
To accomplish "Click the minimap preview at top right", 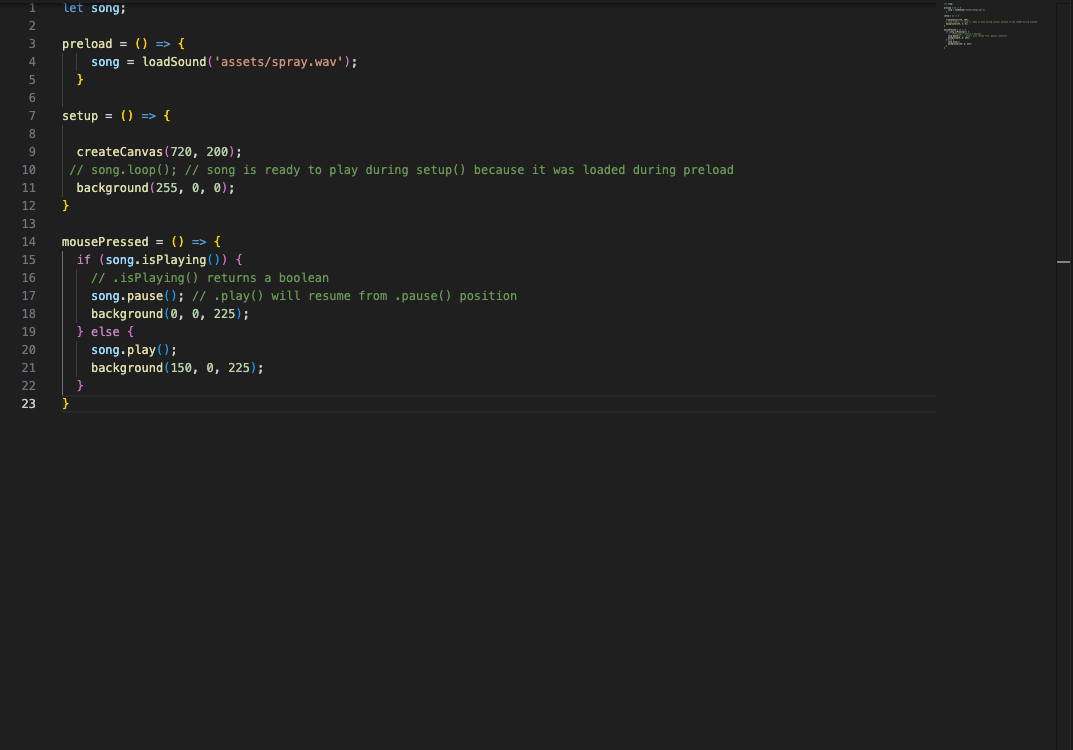I will (x=990, y=25).
